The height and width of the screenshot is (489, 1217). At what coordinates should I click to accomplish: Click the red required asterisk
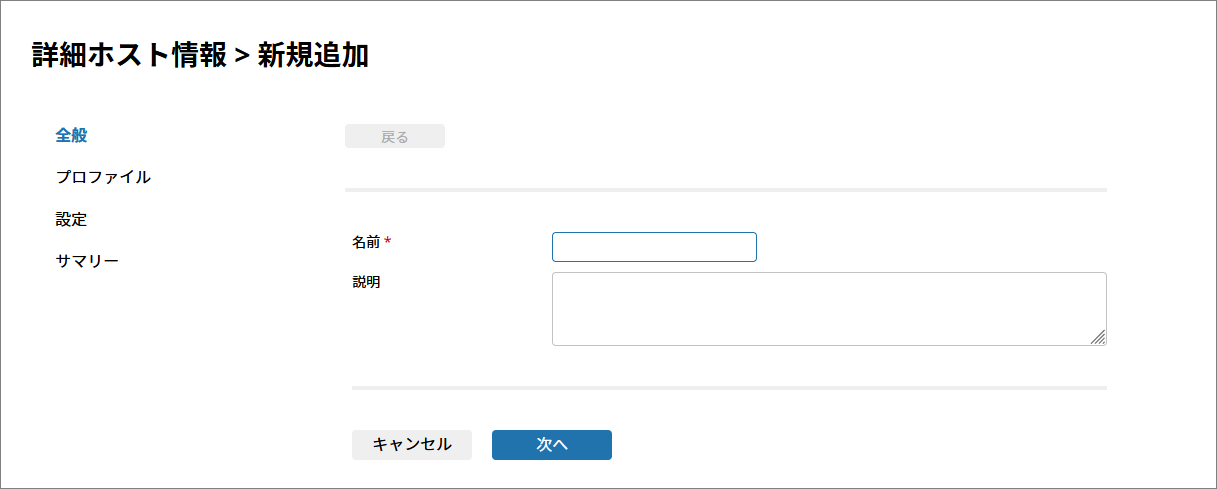(x=388, y=243)
